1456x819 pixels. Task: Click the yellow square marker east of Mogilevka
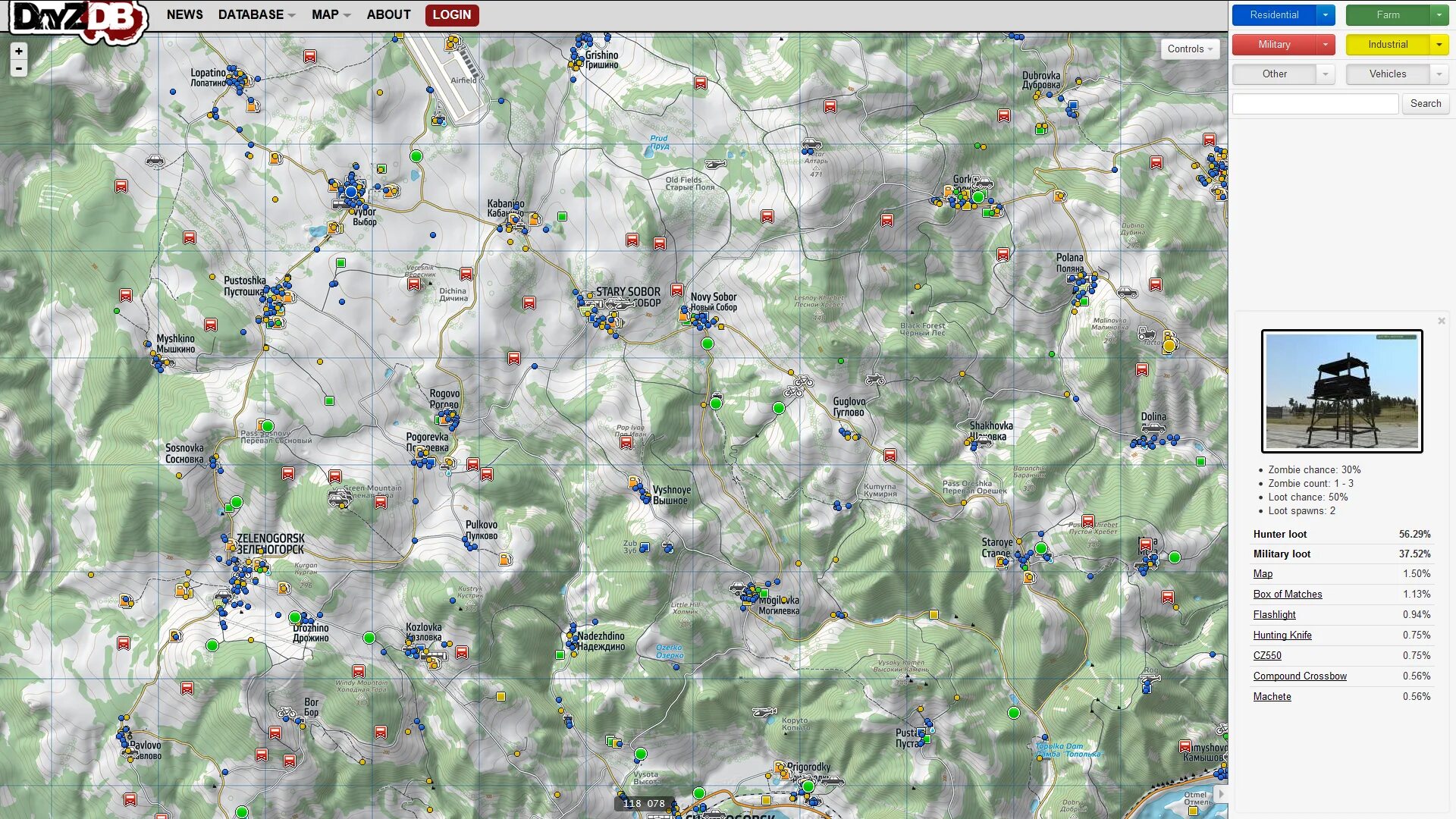click(x=934, y=614)
